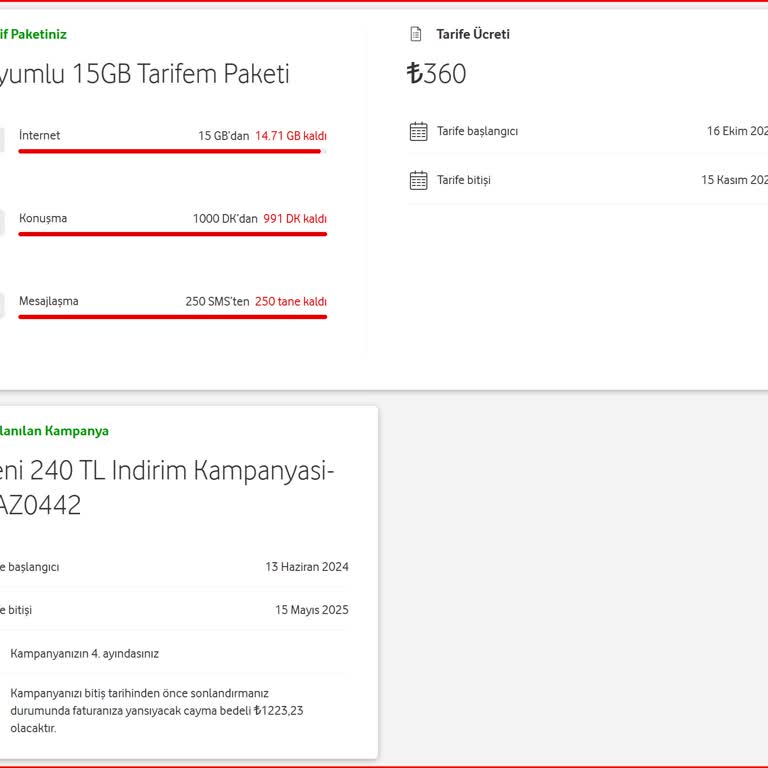Click the '991 DK kaldı' remaining text
768x768 pixels.
295,218
